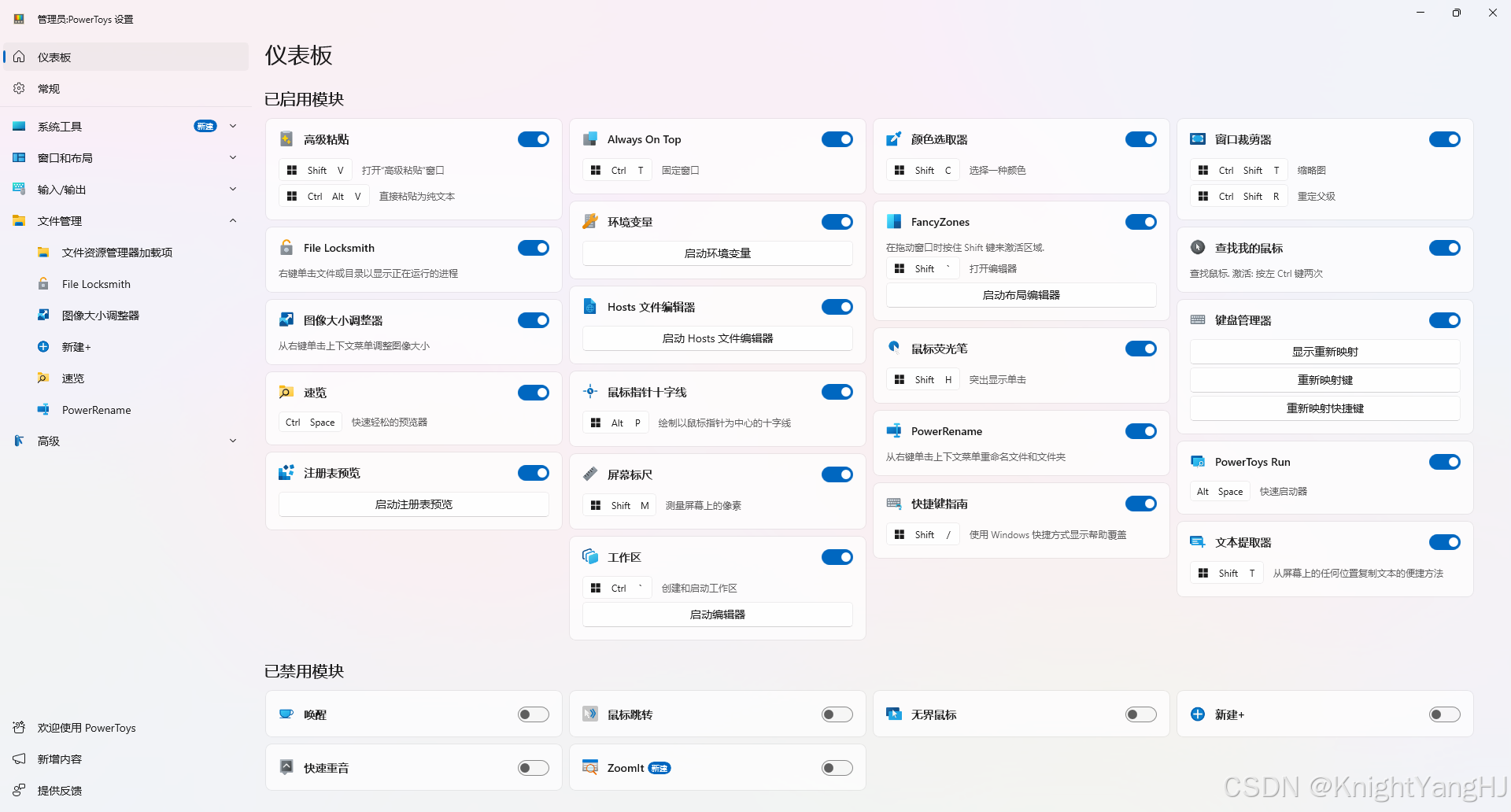Expand the 系统工具 section chevron
The width and height of the screenshot is (1511, 812).
[233, 126]
